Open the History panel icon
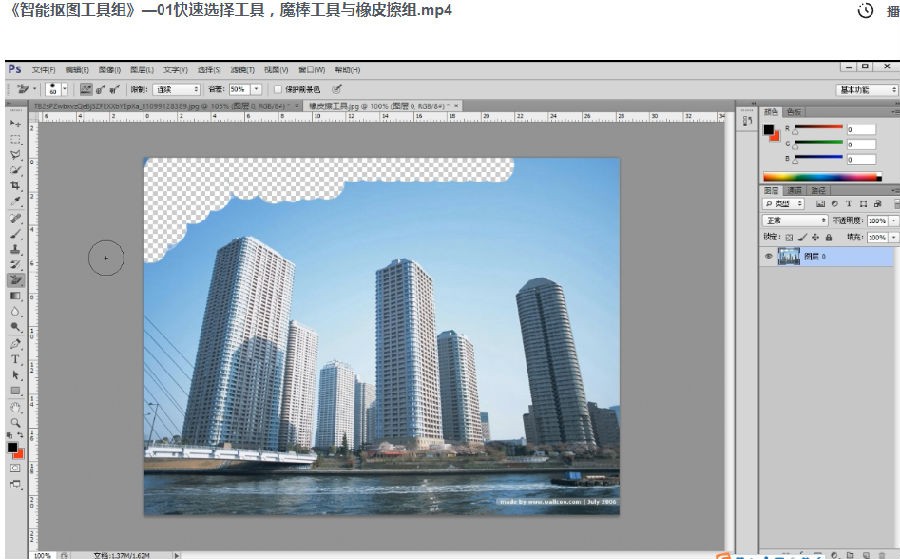This screenshot has width=900, height=559. click(747, 121)
